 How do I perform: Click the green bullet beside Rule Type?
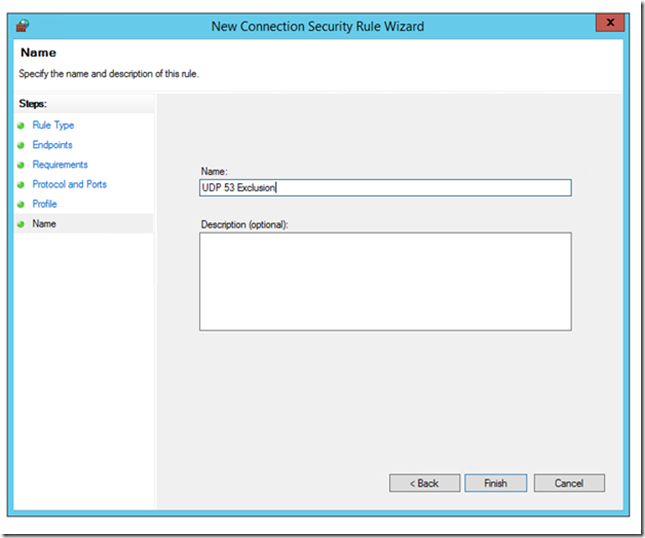[21, 125]
